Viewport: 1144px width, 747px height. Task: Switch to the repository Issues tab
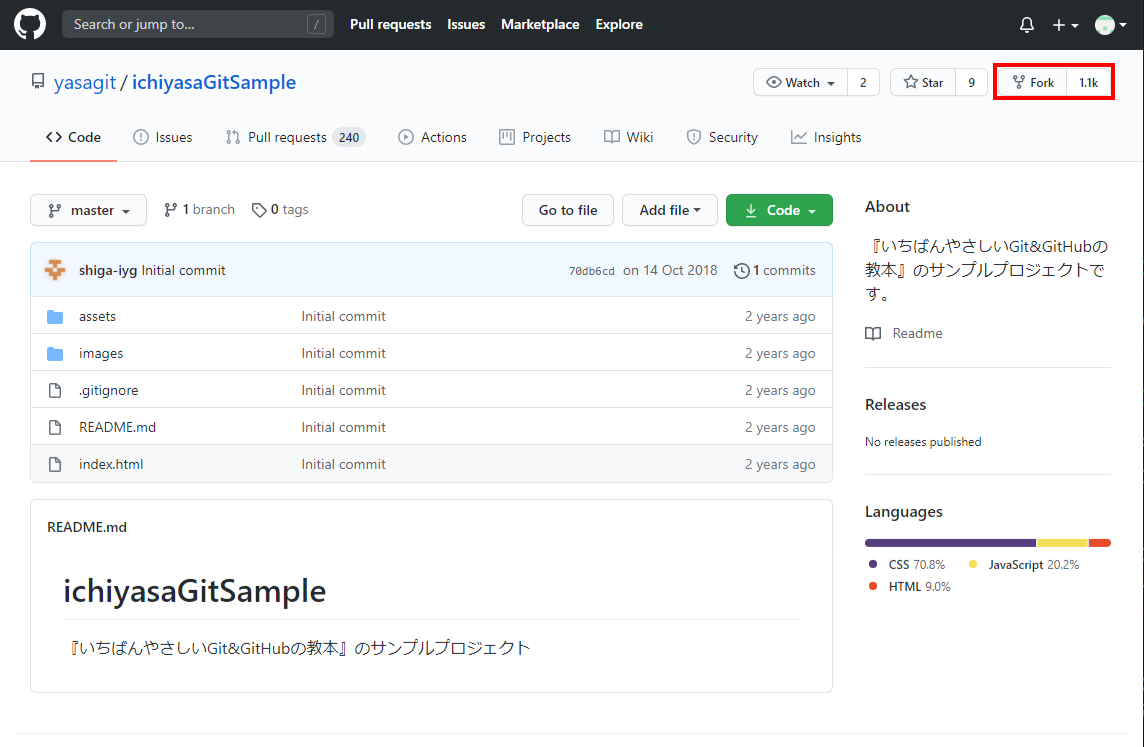163,137
